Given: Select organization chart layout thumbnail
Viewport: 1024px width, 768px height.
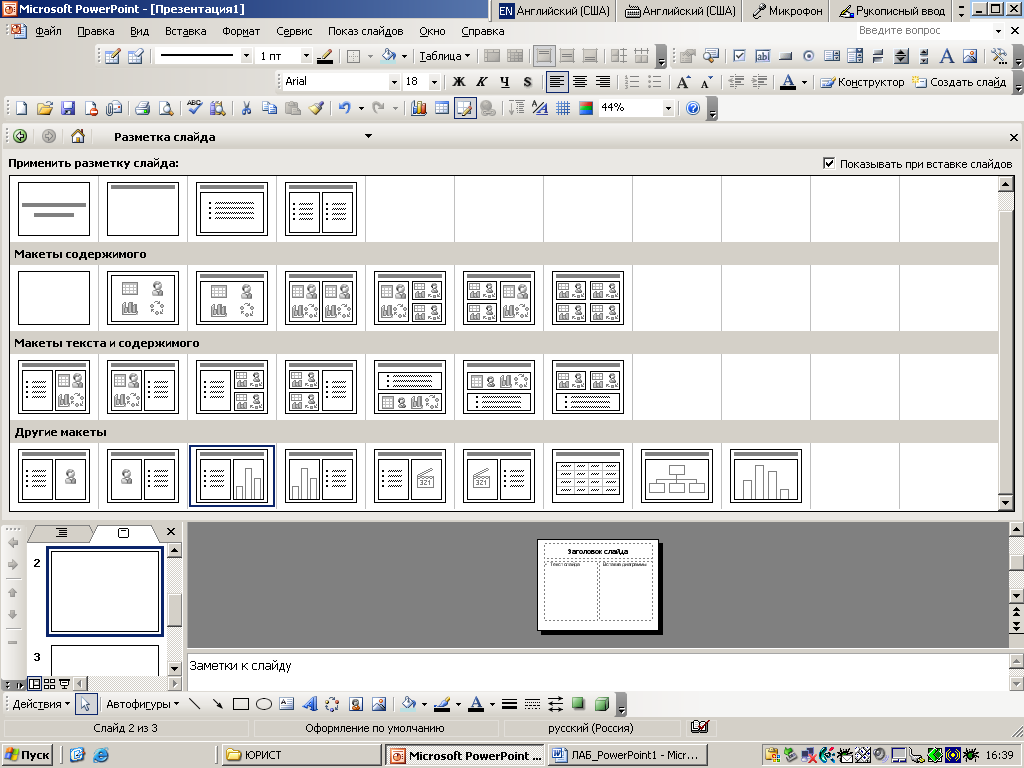Looking at the screenshot, I should coord(677,475).
